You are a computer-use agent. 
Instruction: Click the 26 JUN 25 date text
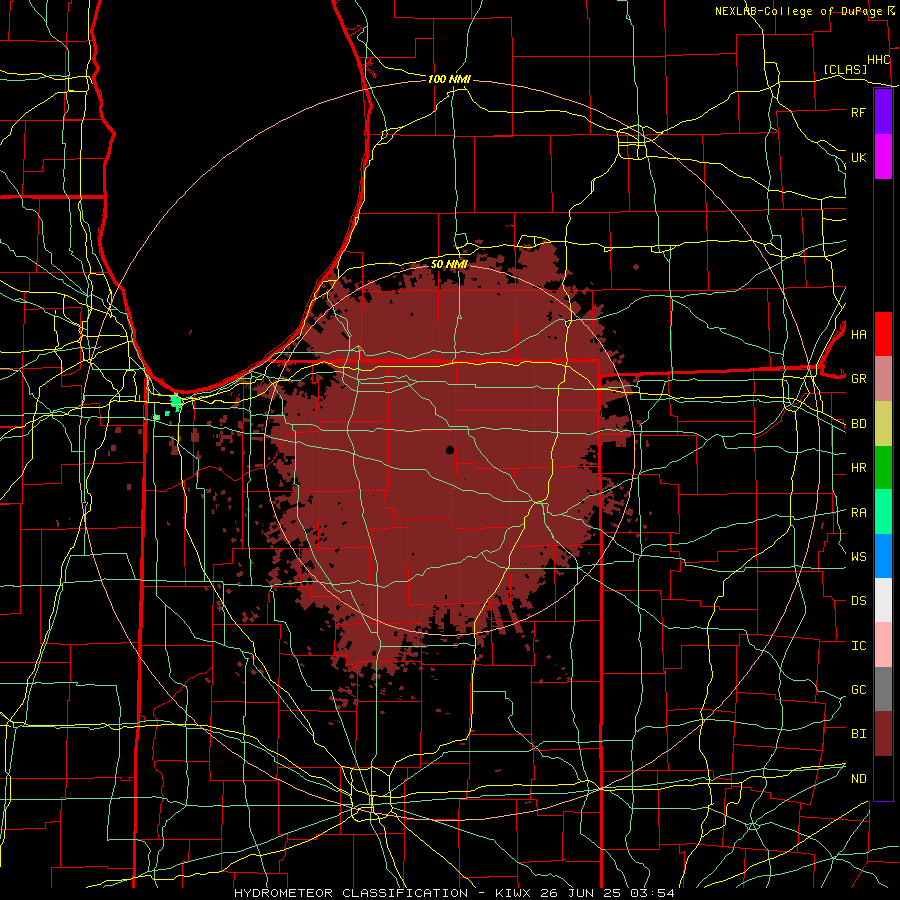582,893
